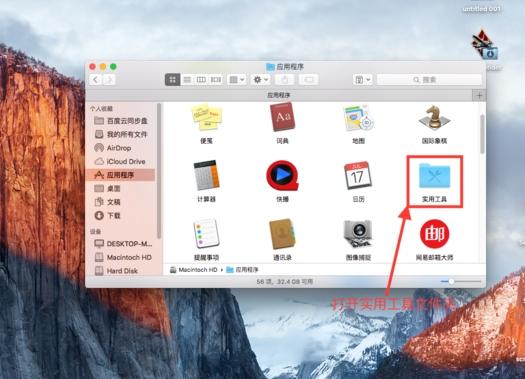Switch to Cover Flow view
The image size is (525, 379).
pyautogui.click(x=216, y=80)
